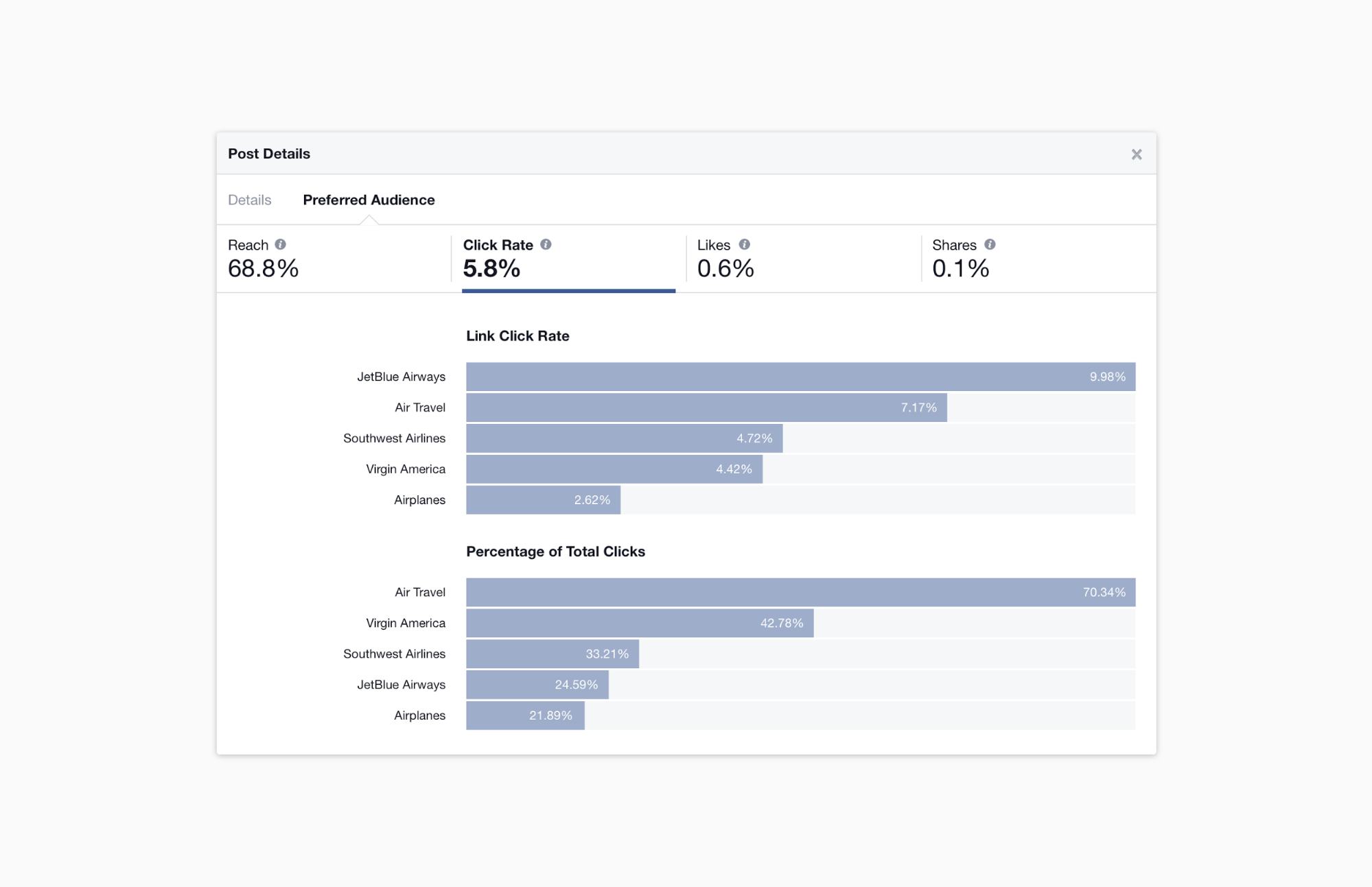Close the Post Details dialog
1372x887 pixels.
pyautogui.click(x=1137, y=154)
